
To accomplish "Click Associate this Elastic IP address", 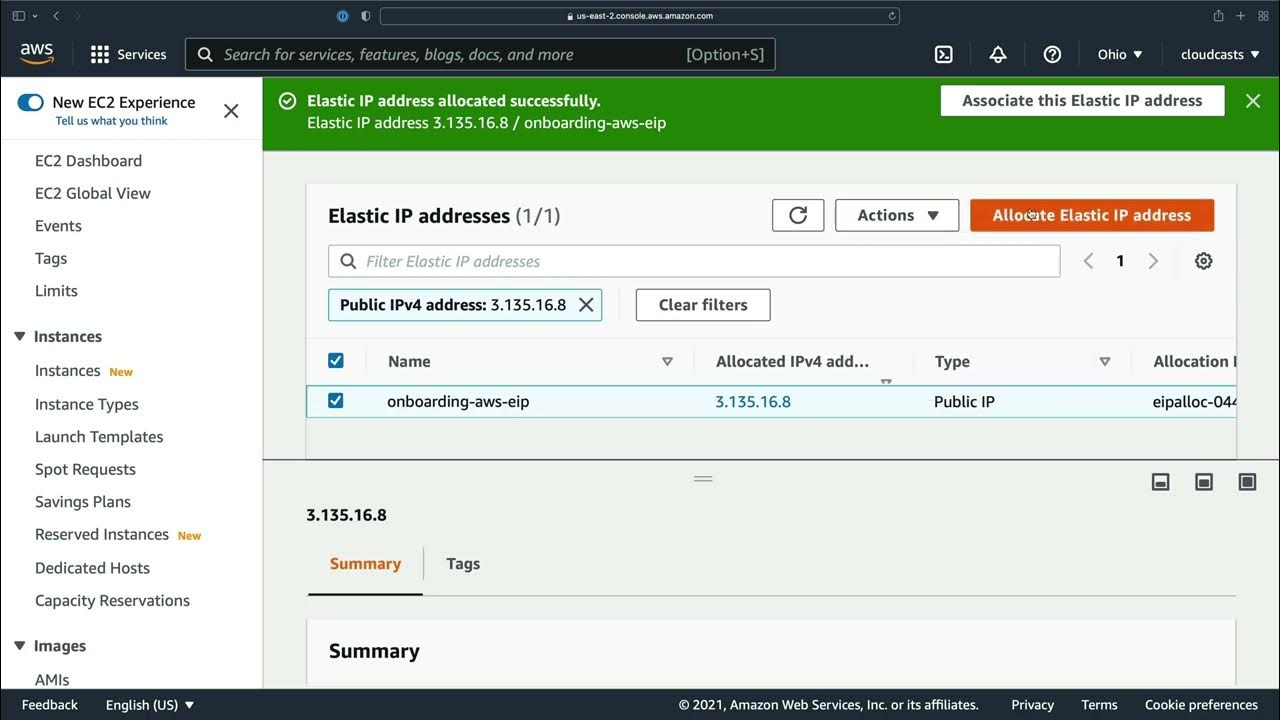I will (x=1082, y=101).
